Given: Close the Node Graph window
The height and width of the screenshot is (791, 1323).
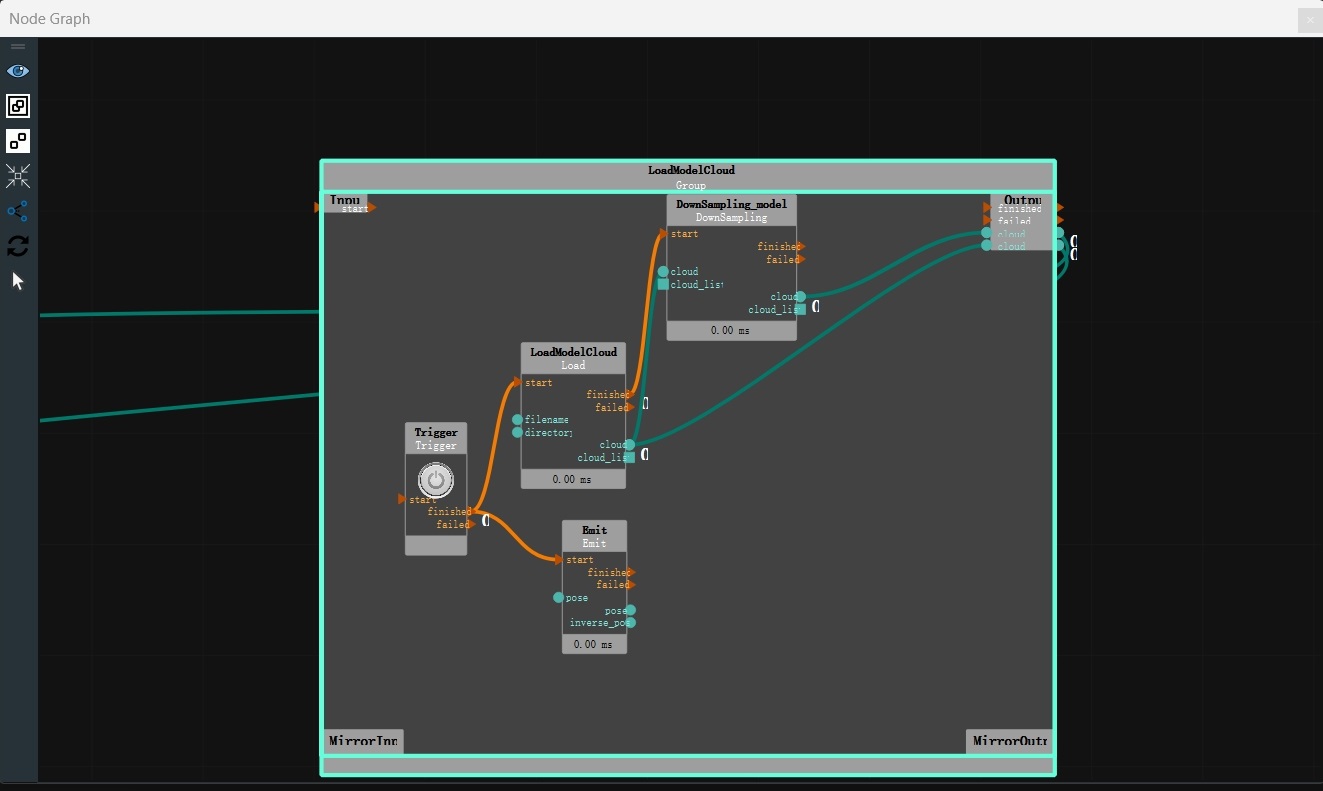Looking at the screenshot, I should tap(1309, 19).
